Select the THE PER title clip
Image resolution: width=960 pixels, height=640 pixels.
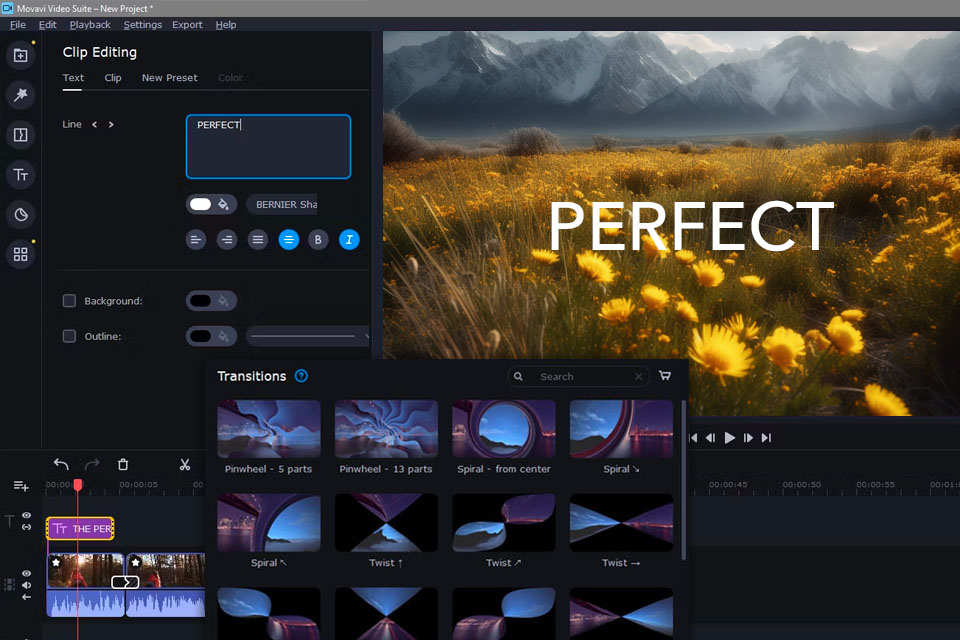coord(80,529)
